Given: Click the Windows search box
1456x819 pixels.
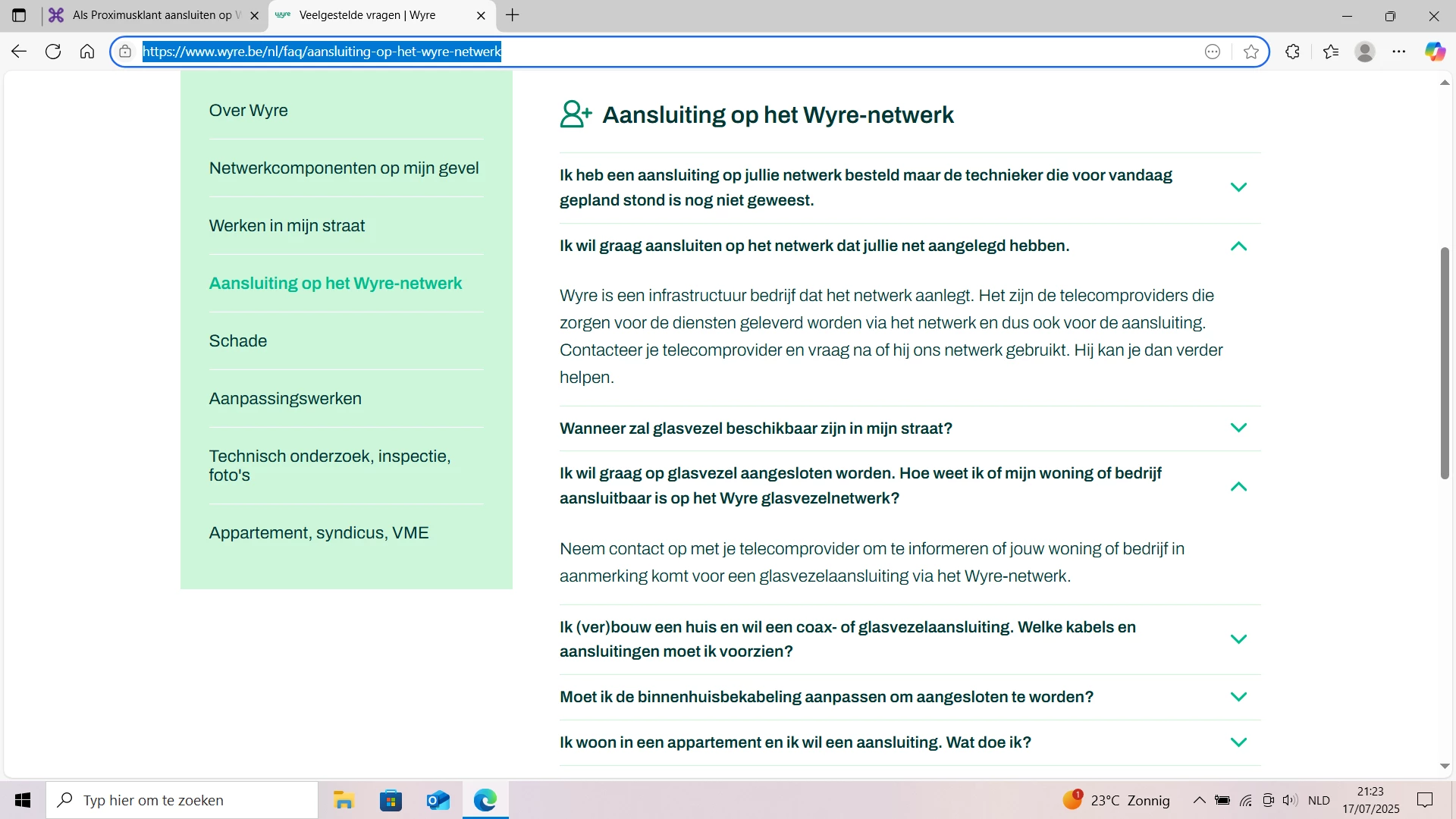Looking at the screenshot, I should 182,800.
